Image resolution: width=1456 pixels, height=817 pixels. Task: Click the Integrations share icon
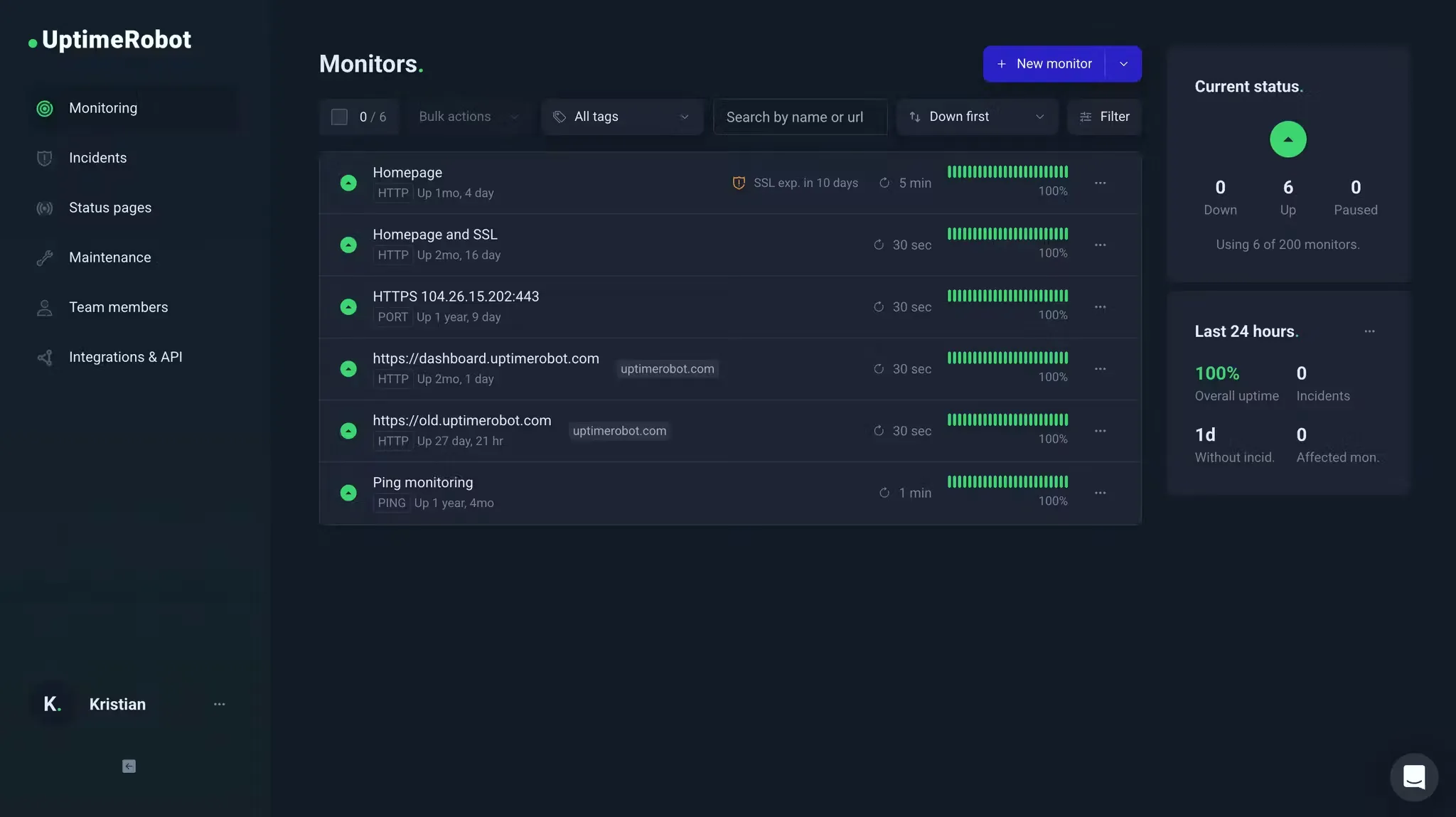45,357
